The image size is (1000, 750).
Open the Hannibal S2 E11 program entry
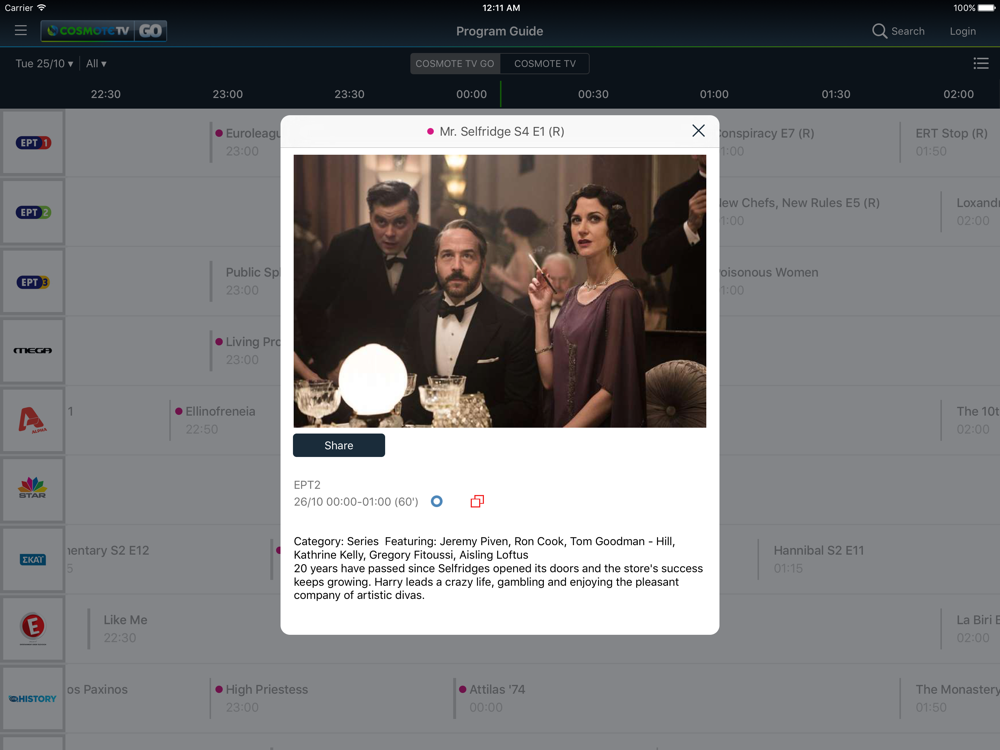tap(818, 559)
